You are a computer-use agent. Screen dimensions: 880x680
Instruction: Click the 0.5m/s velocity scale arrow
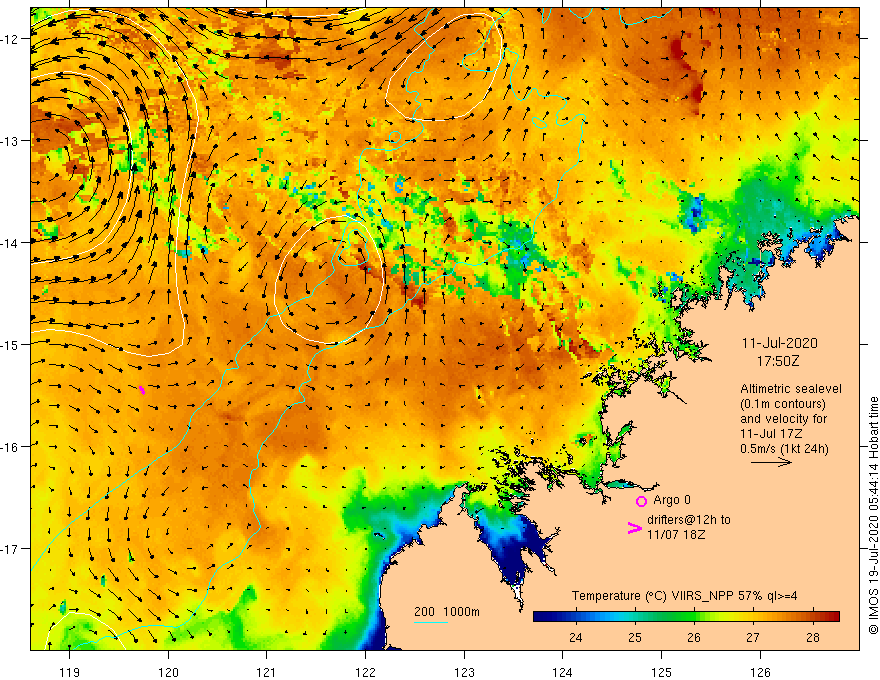[x=772, y=462]
